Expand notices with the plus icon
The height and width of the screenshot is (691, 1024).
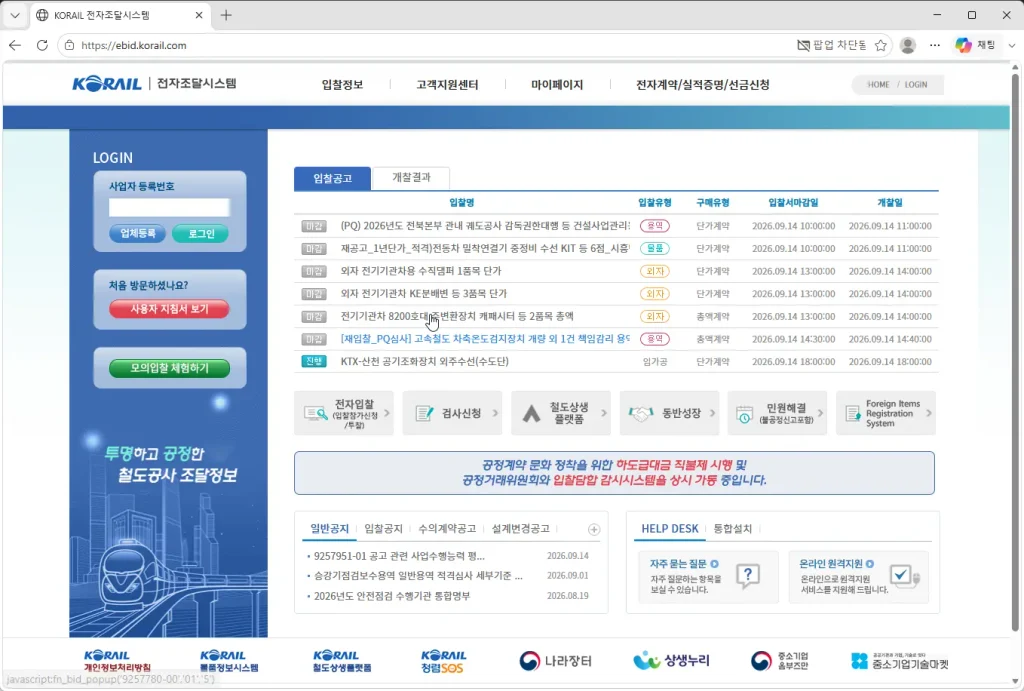tap(594, 530)
